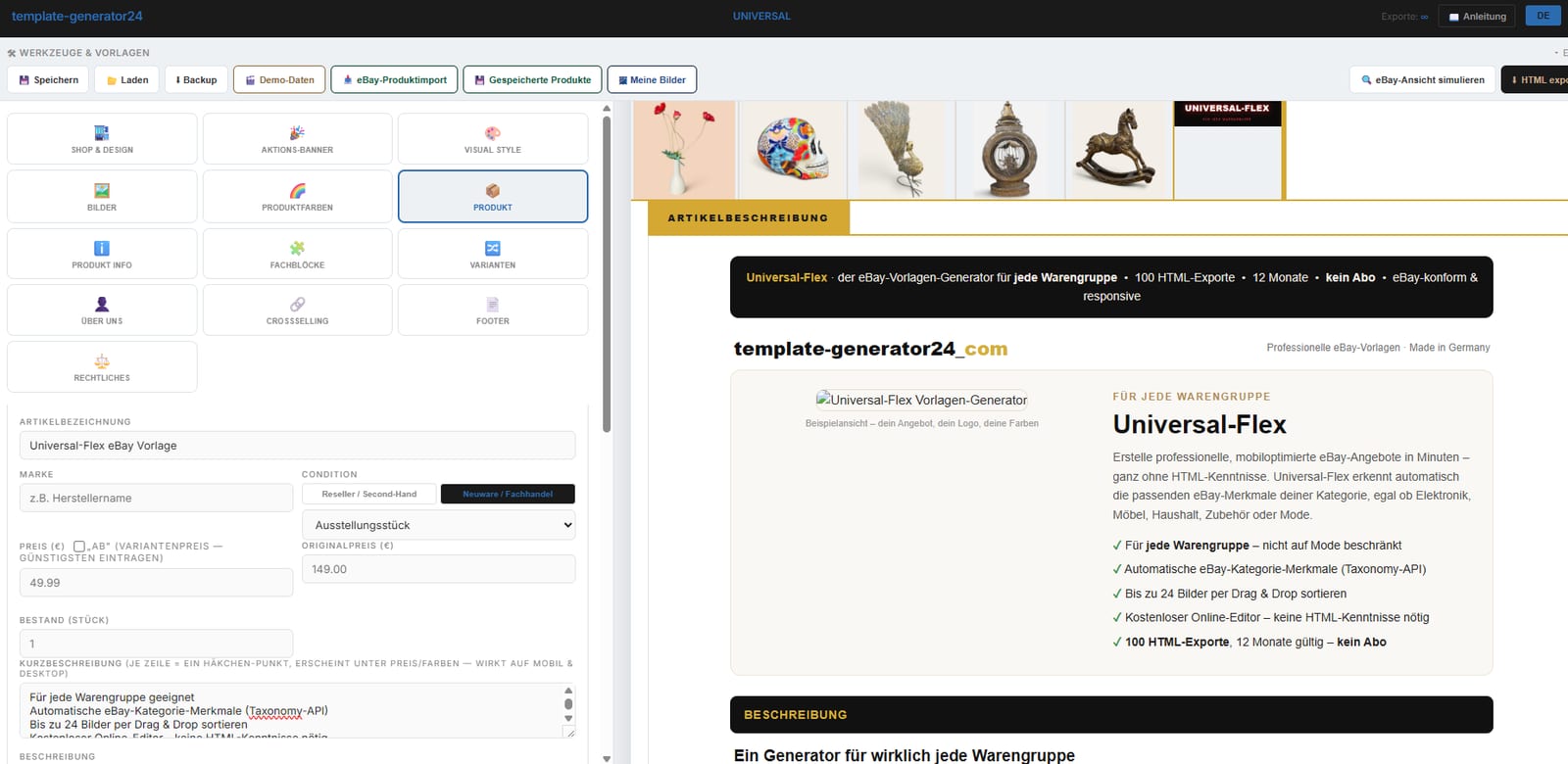
Task: Click the 'Professionelle eBay-Vorlagen · Made in Germany' text
Action: pyautogui.click(x=1378, y=348)
